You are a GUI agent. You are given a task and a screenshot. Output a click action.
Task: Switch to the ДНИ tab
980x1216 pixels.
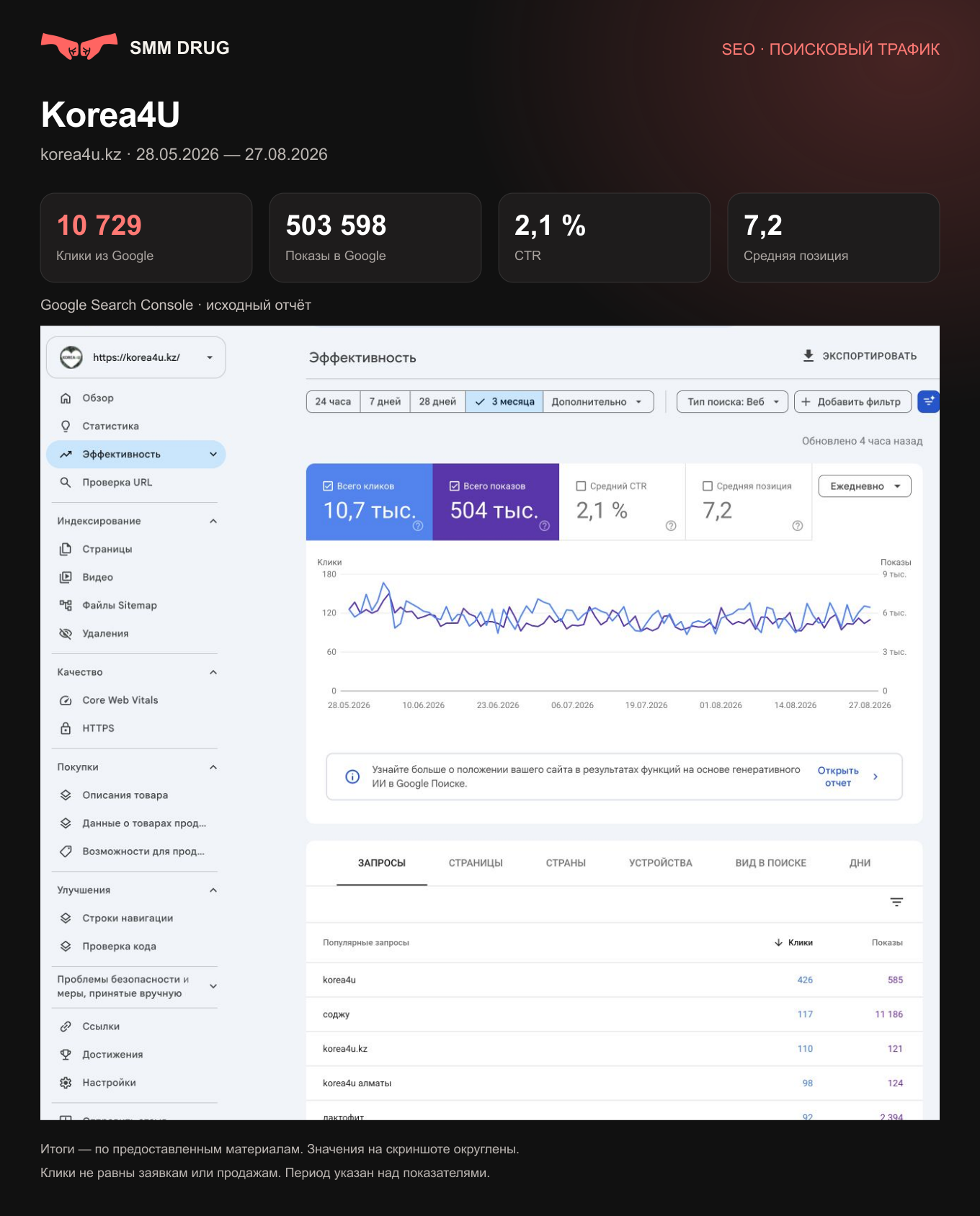860,863
